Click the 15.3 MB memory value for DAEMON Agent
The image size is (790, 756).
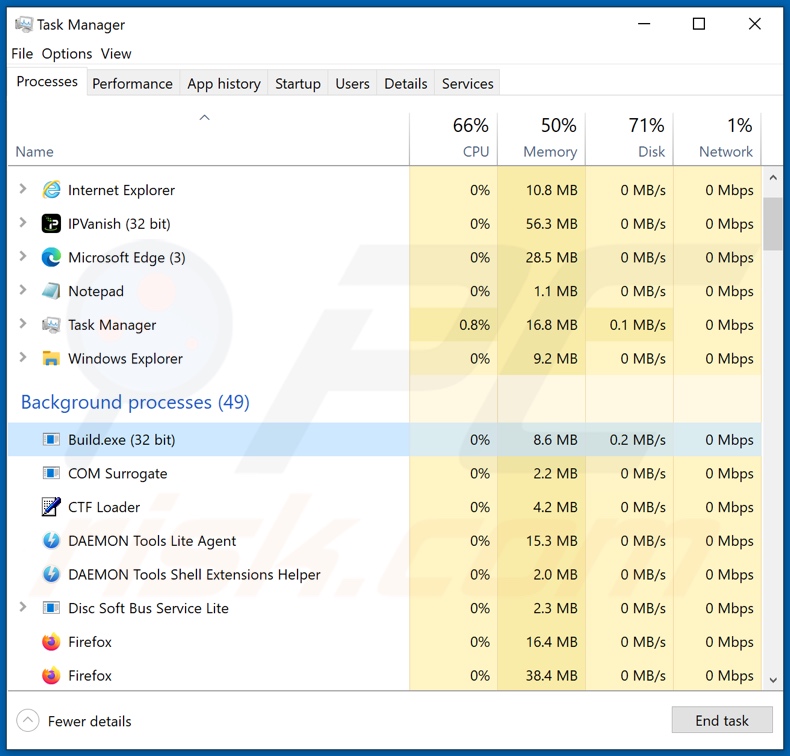click(x=552, y=541)
